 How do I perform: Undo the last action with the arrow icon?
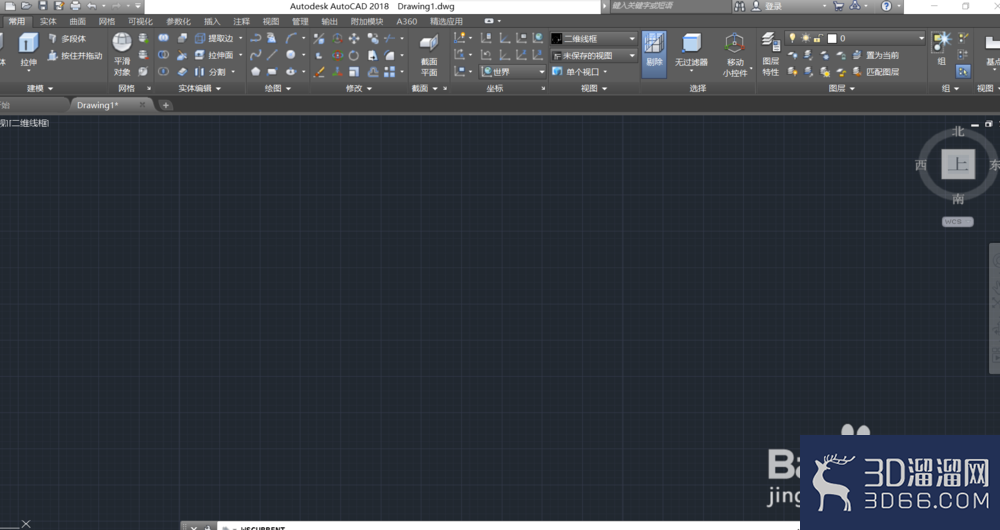[x=92, y=6]
